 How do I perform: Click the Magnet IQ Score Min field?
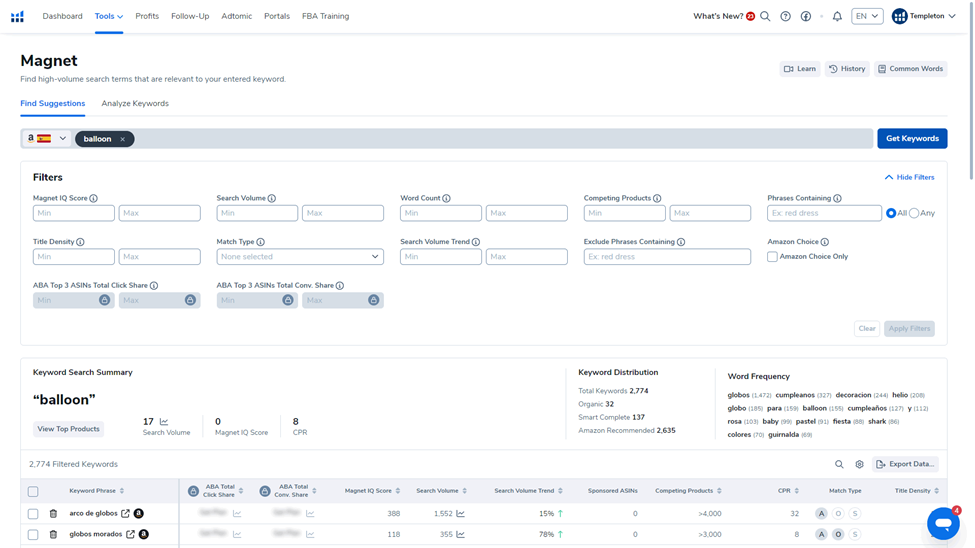pos(73,213)
